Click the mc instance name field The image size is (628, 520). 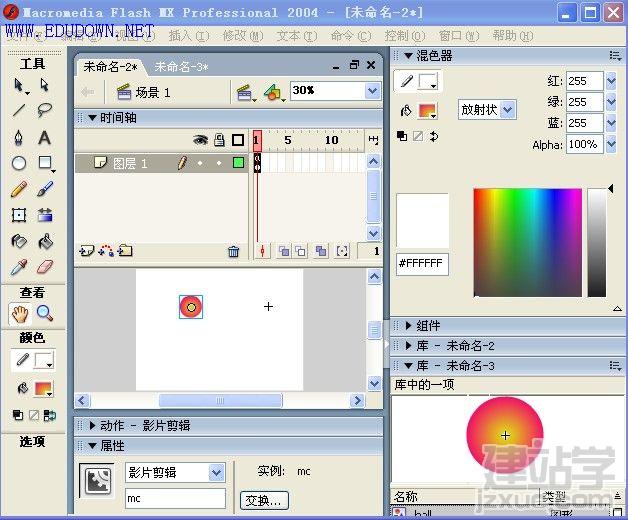[175, 498]
